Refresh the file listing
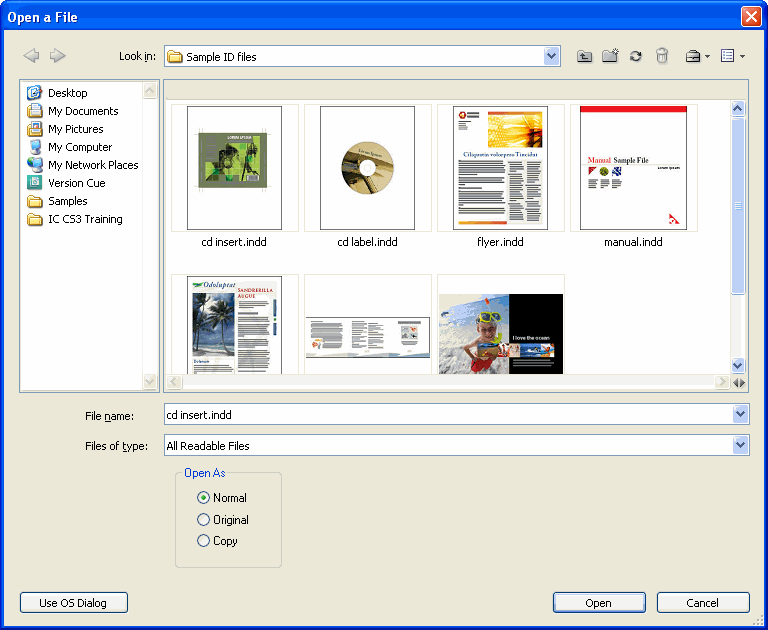Viewport: 768px width, 630px height. (636, 56)
